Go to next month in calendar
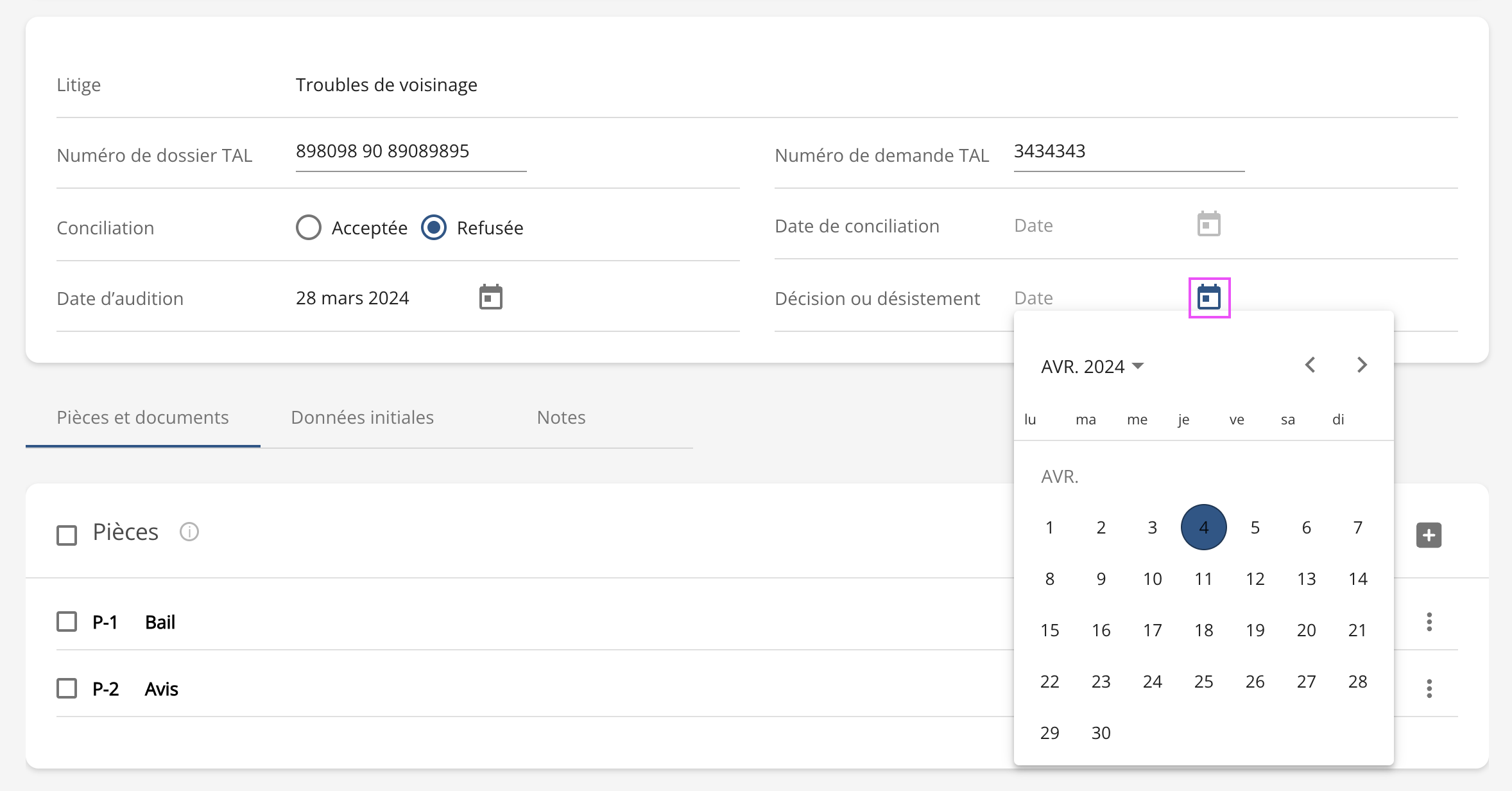 [x=1361, y=365]
